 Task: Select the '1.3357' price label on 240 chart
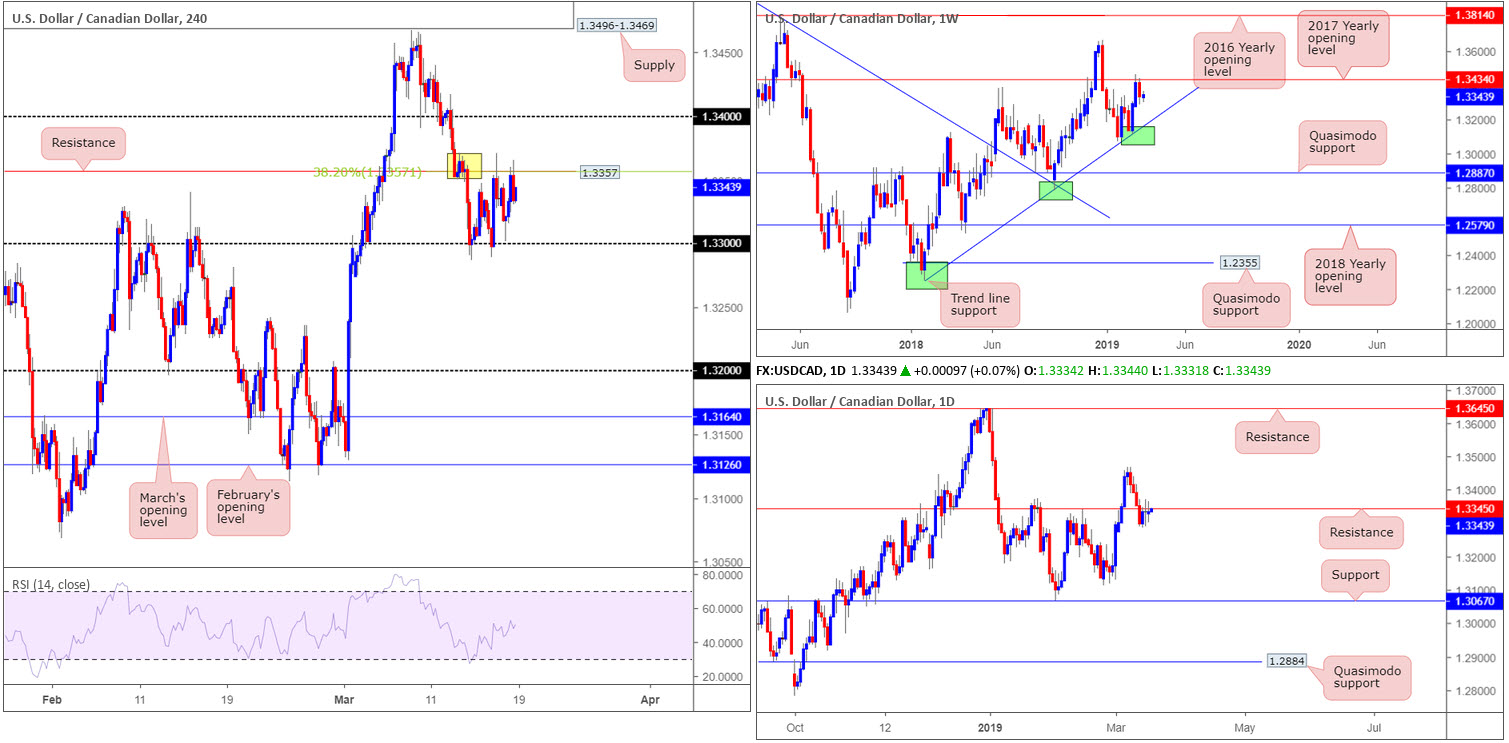pos(600,172)
